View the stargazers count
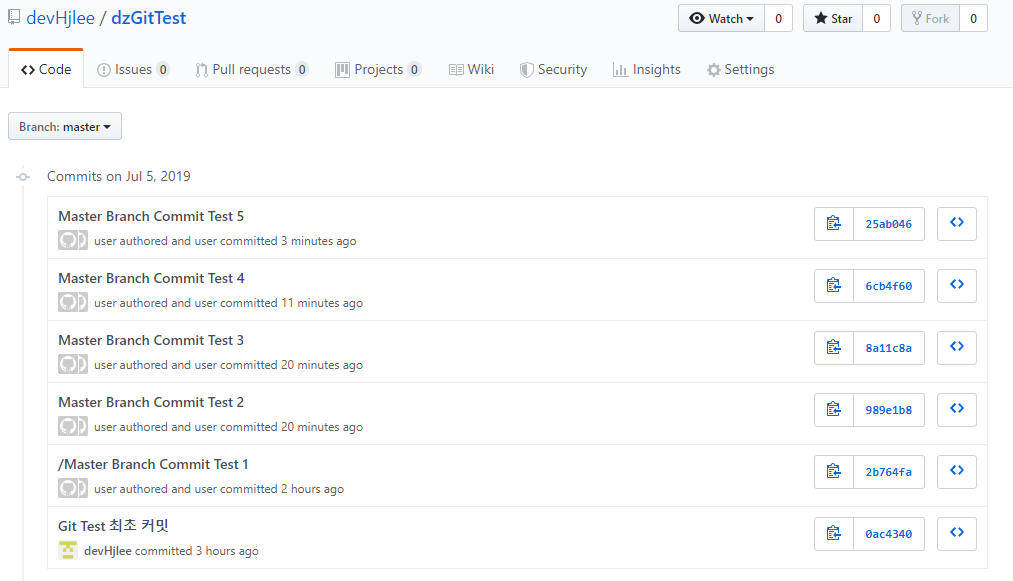The width and height of the screenshot is (1013, 581). [x=877, y=19]
